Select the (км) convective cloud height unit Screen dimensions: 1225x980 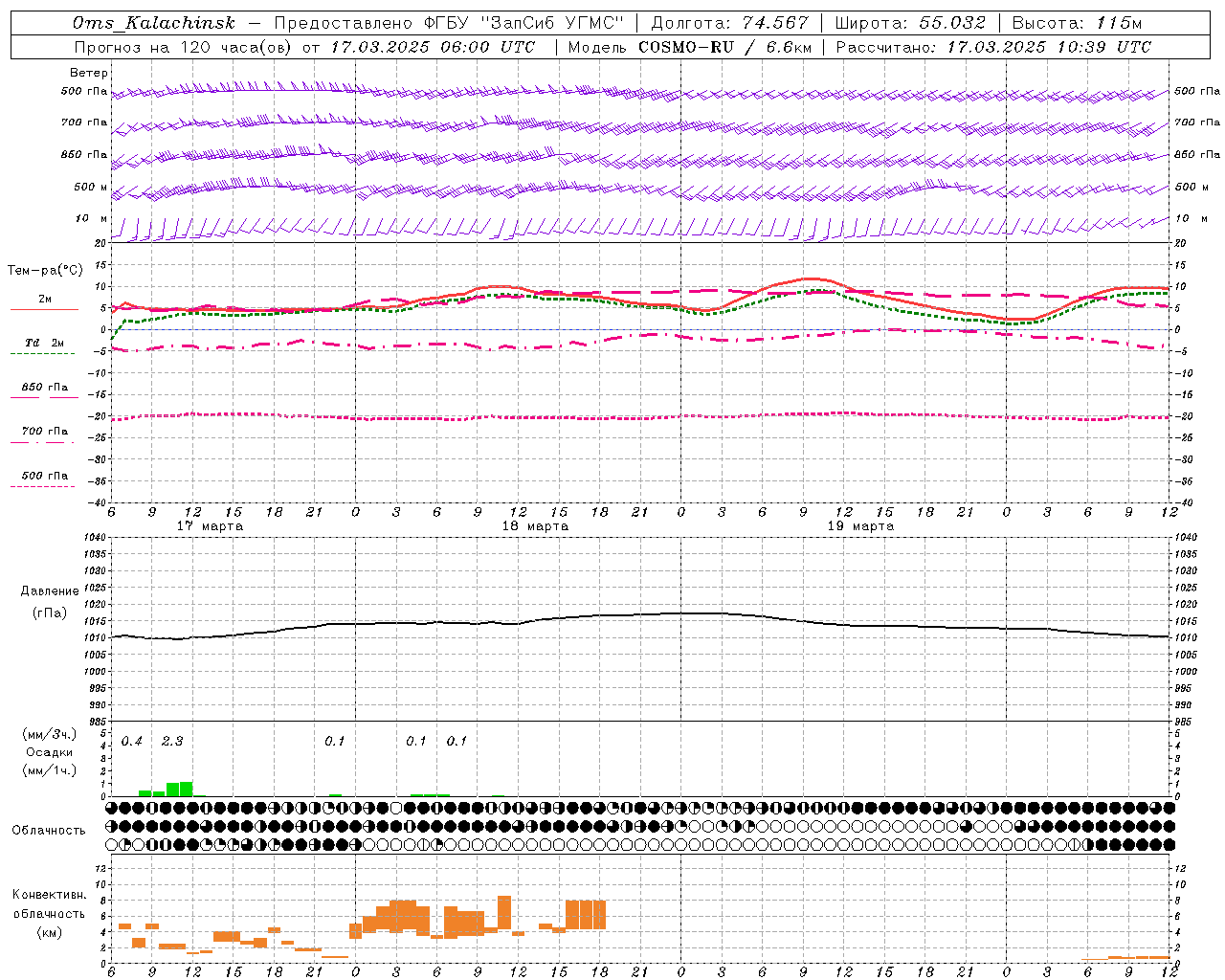(x=50, y=932)
